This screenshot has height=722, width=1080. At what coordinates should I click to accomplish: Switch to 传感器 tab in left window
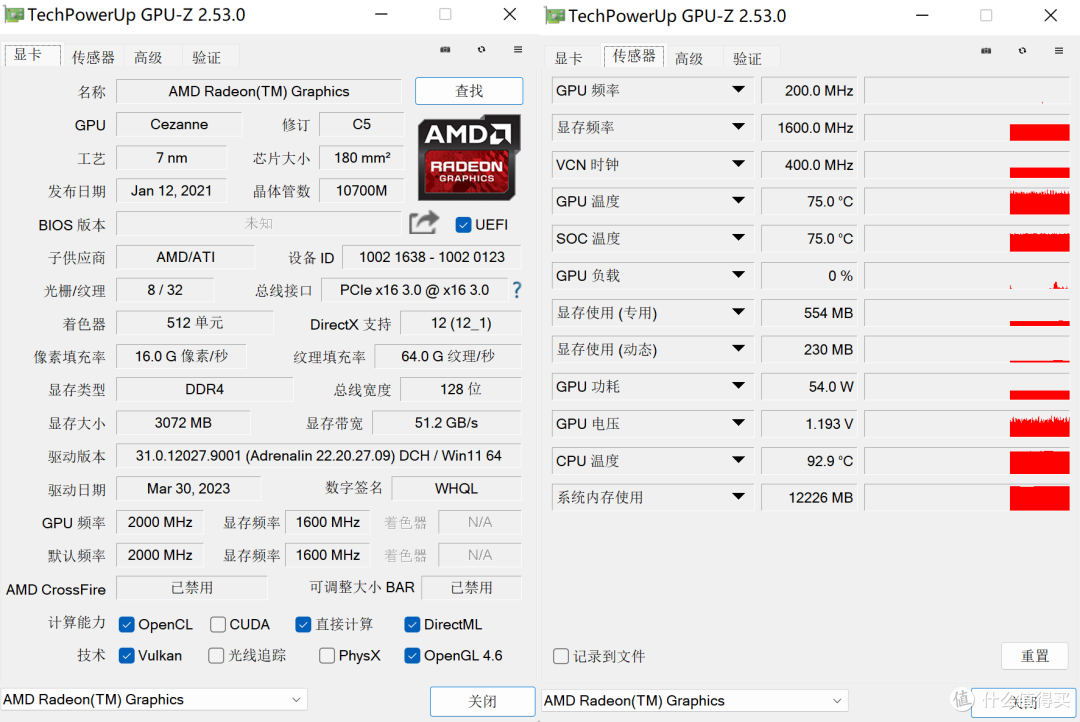click(93, 57)
